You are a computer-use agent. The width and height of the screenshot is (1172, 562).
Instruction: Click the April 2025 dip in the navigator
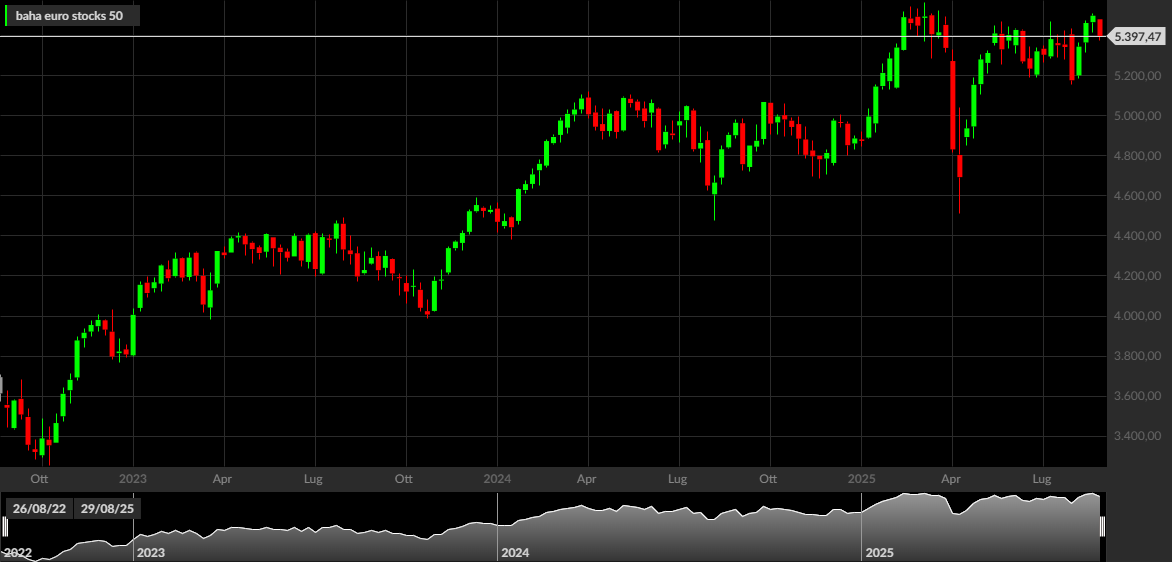(954, 512)
